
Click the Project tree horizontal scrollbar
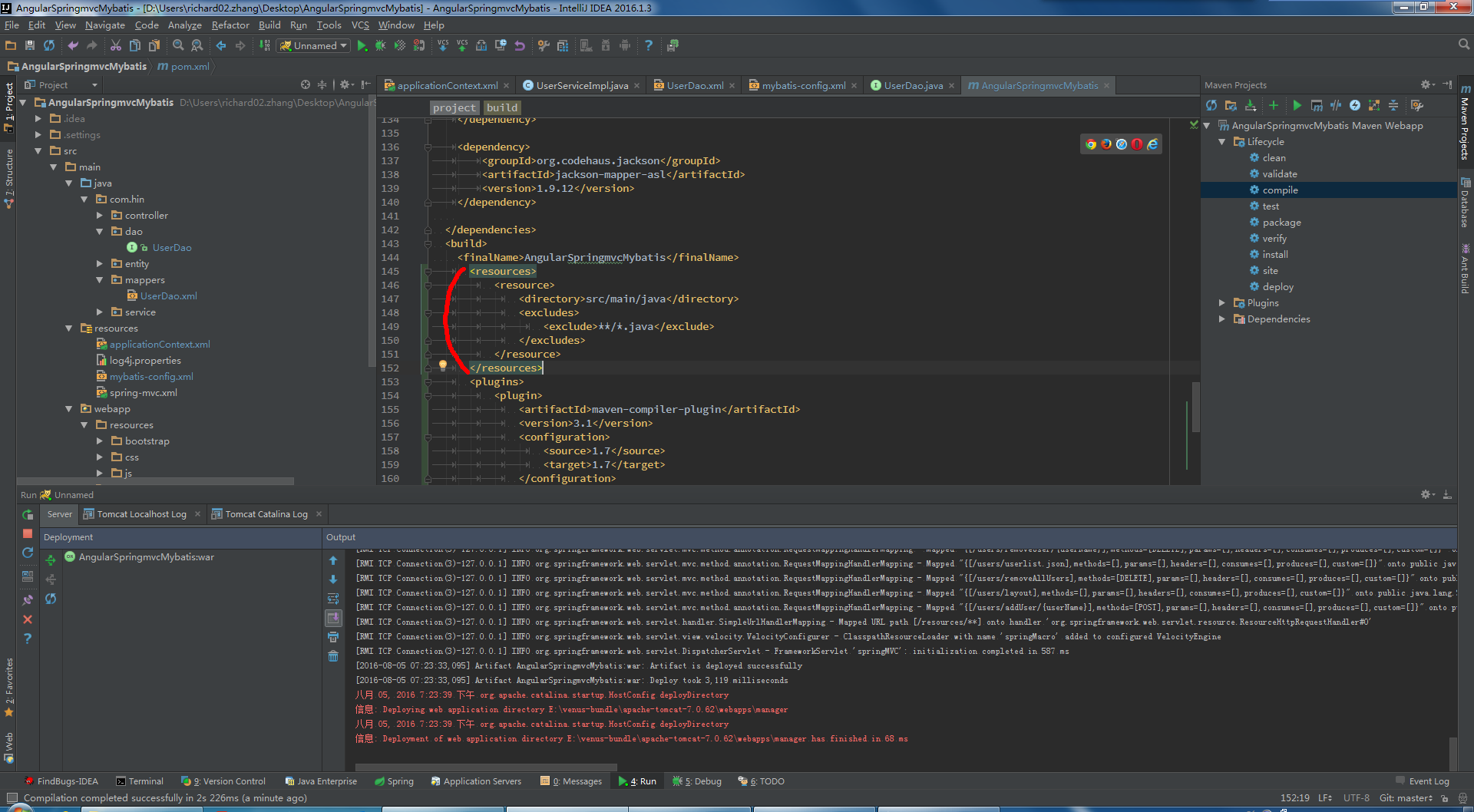155,481
